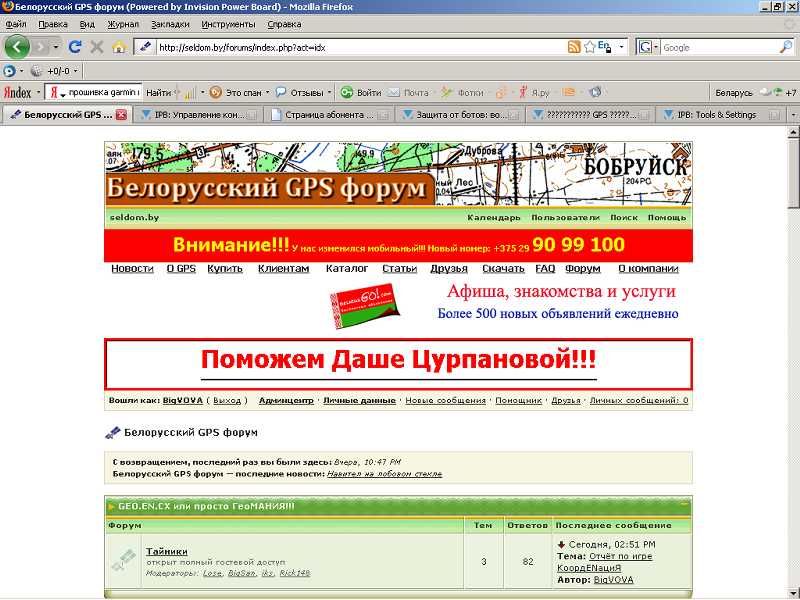
Task: Open the Google search engine selector dropdown
Action: 656,47
